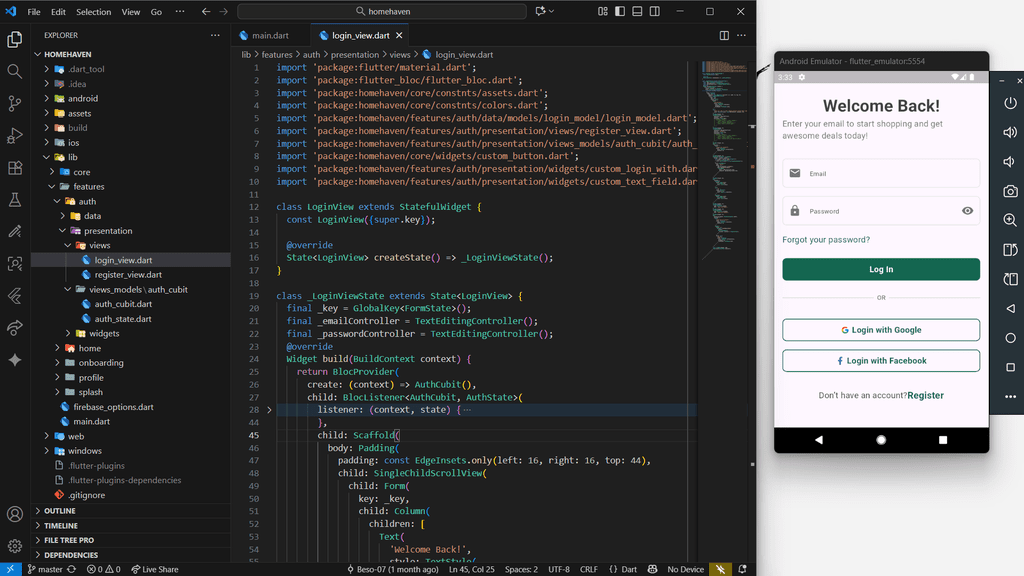The image size is (1024, 576).
Task: Click the Email input field
Action: tap(881, 173)
